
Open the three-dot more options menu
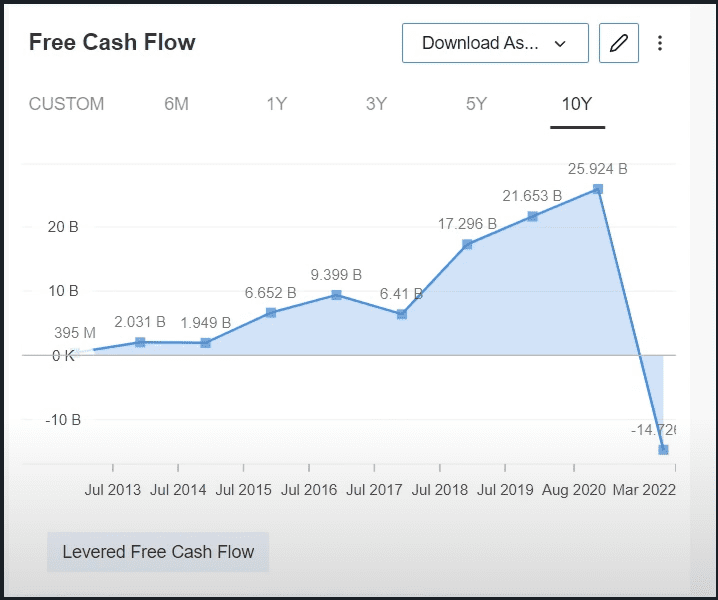[660, 43]
